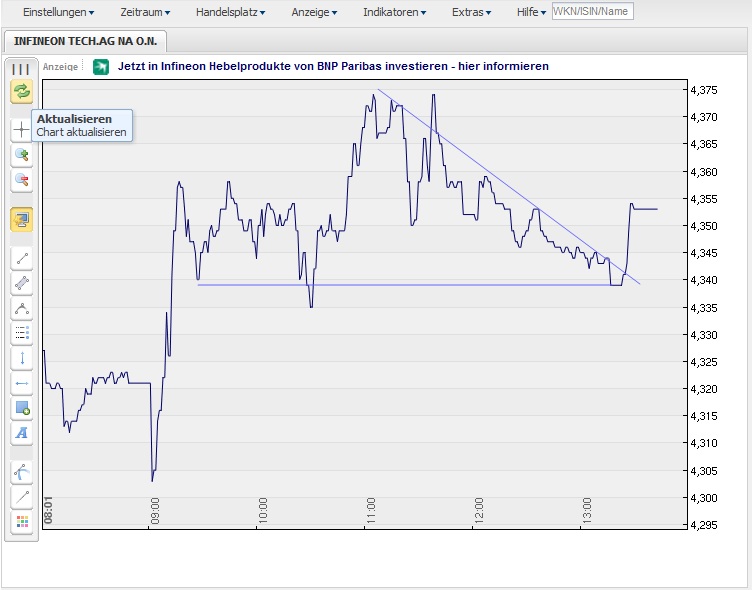Select the arc curve drawing tool
Image resolution: width=752 pixels, height=590 pixels.
point(22,309)
